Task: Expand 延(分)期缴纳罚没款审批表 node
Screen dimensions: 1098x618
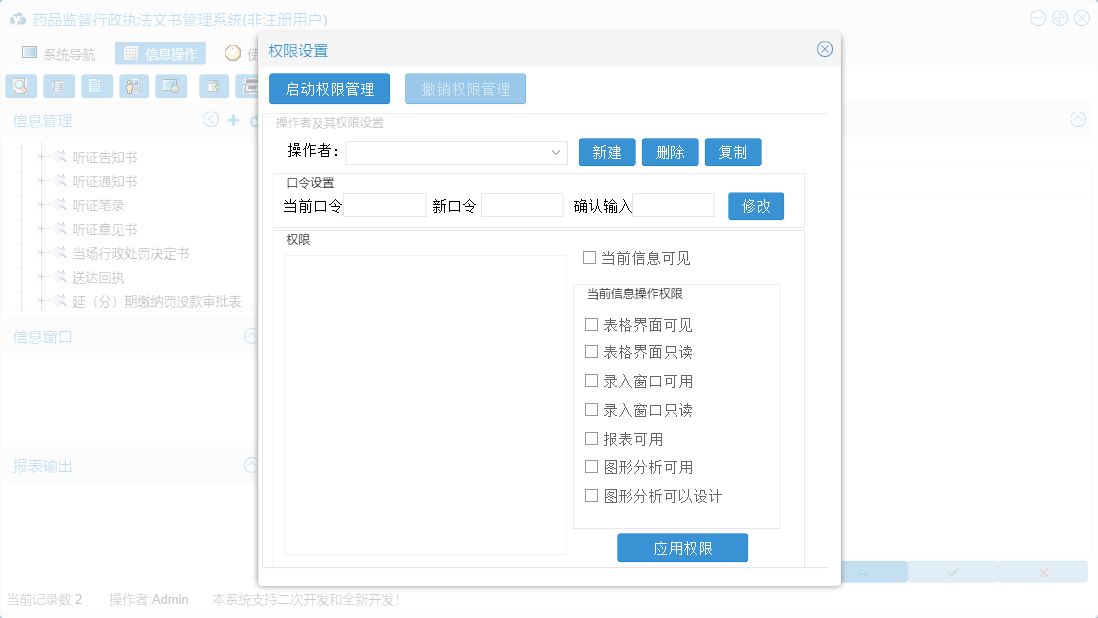Action: pyautogui.click(x=41, y=301)
